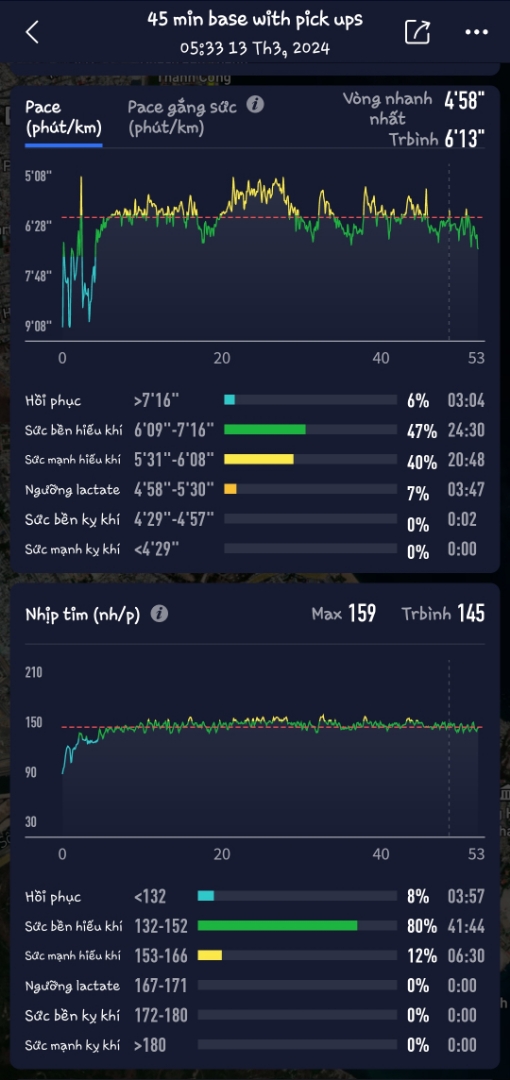The height and width of the screenshot is (1080, 510).
Task: Tap the heart rate 132-152 green bar
Action: [277, 926]
